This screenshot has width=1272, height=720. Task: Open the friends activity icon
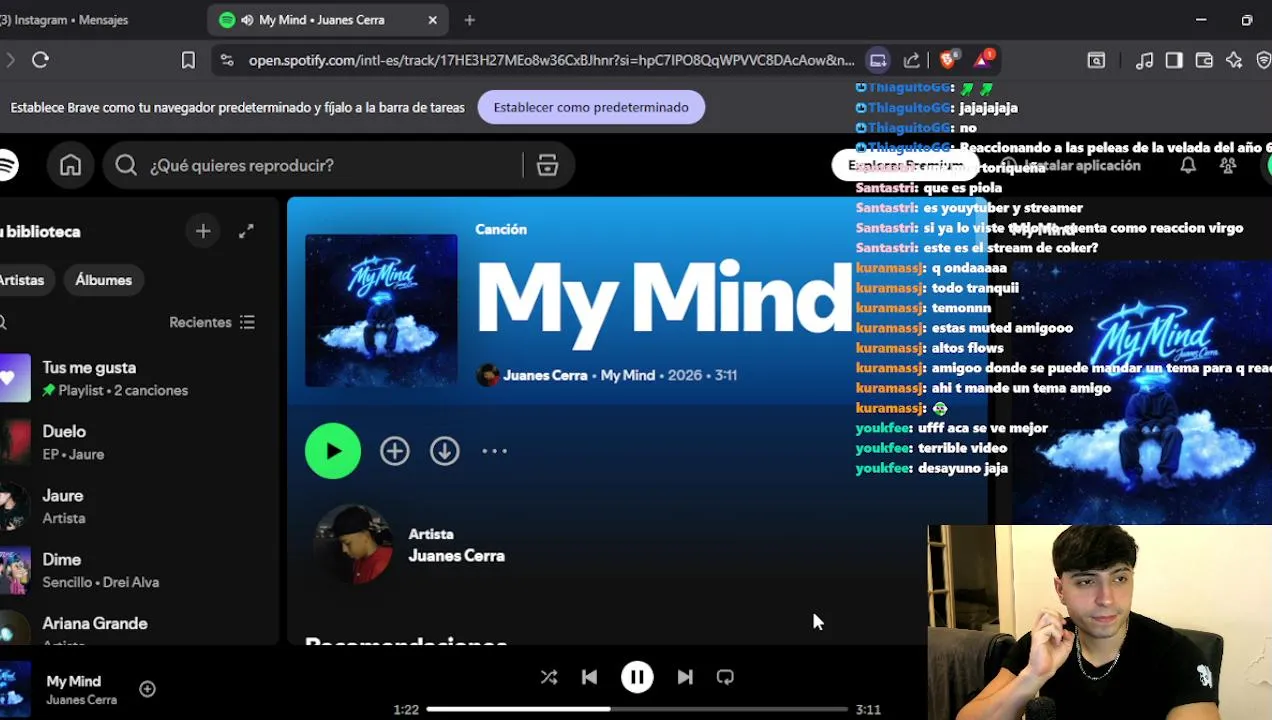1228,166
